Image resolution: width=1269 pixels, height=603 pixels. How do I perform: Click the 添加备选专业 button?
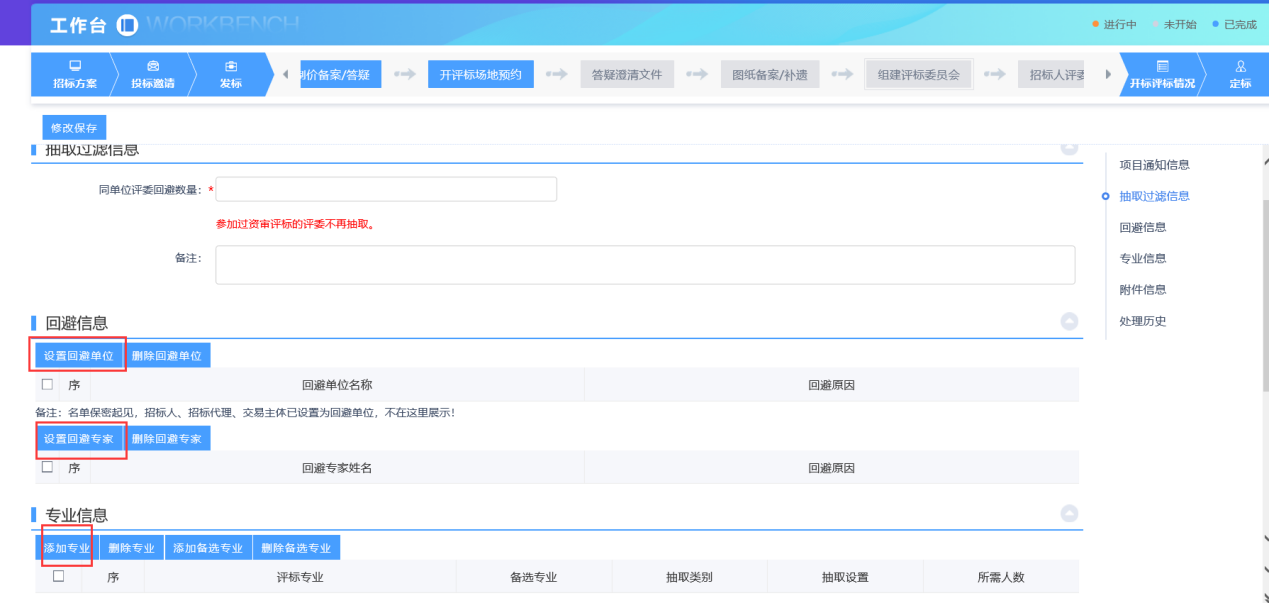coord(208,548)
